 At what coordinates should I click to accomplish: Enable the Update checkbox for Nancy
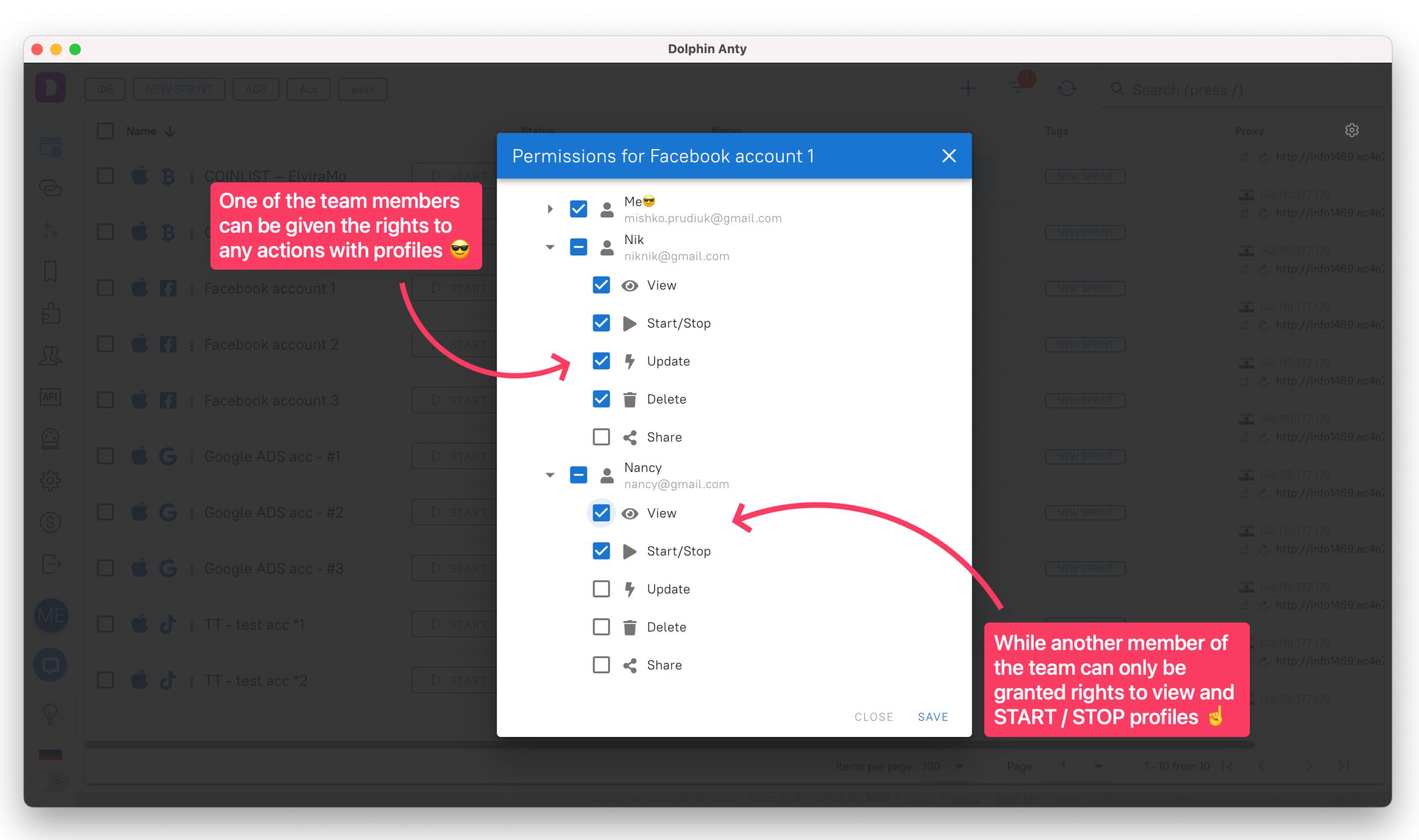click(601, 589)
